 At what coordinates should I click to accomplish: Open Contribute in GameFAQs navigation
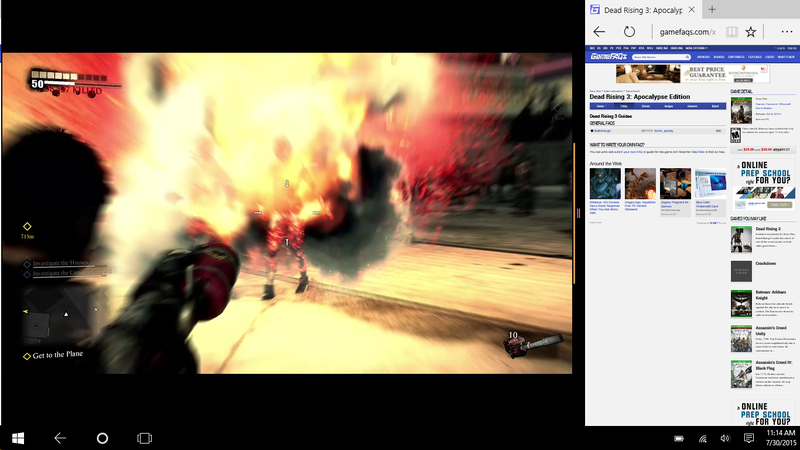pos(736,57)
